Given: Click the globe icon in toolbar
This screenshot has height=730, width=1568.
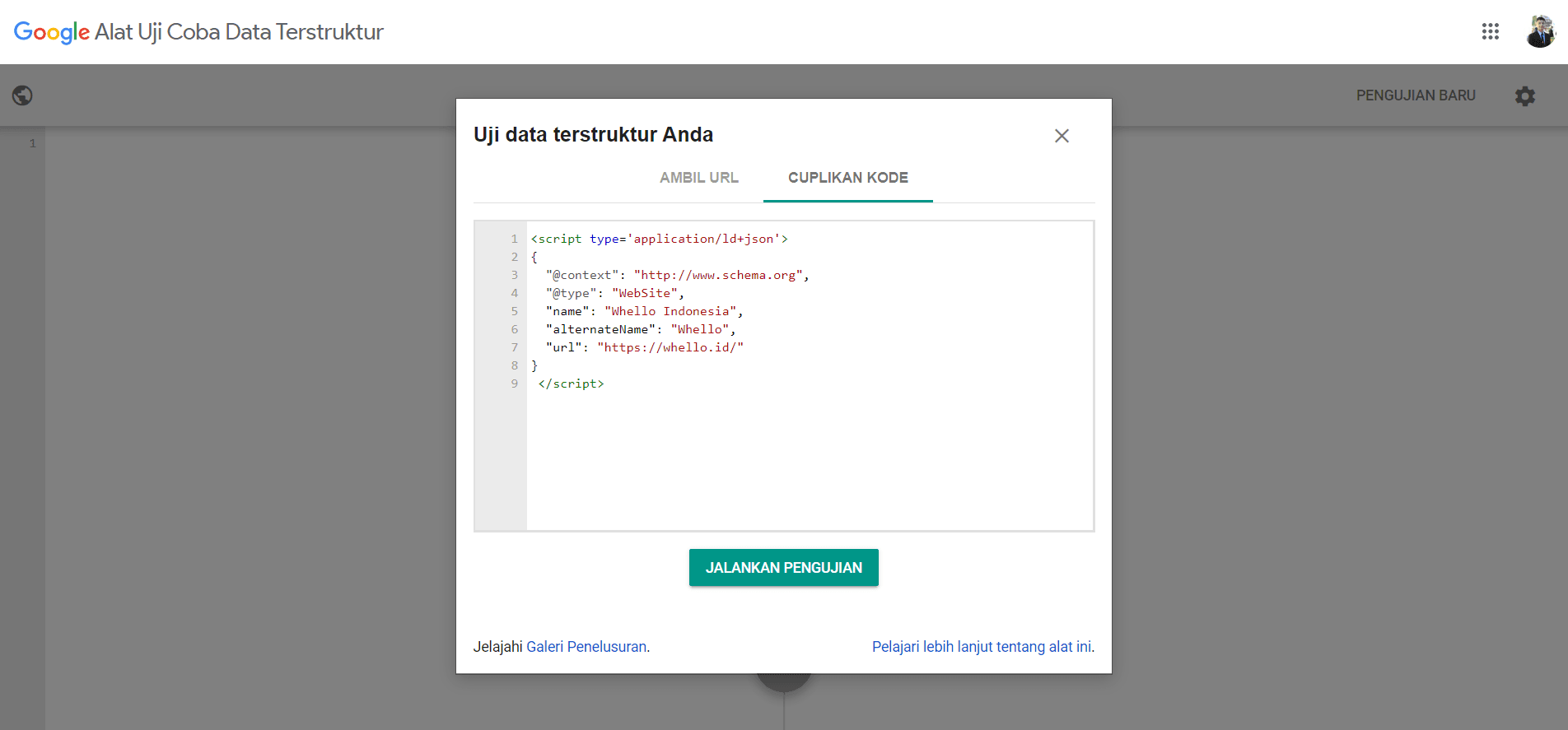Looking at the screenshot, I should (22, 95).
